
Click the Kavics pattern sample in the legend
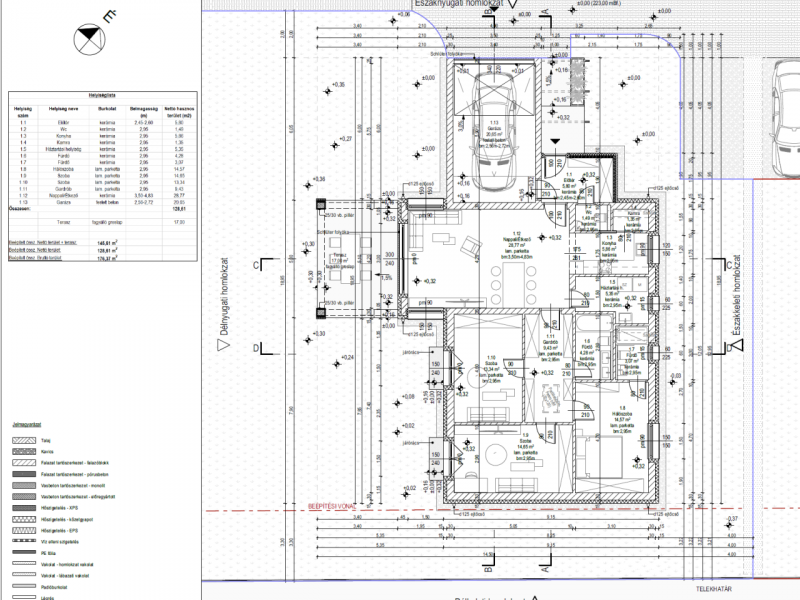(x=24, y=452)
